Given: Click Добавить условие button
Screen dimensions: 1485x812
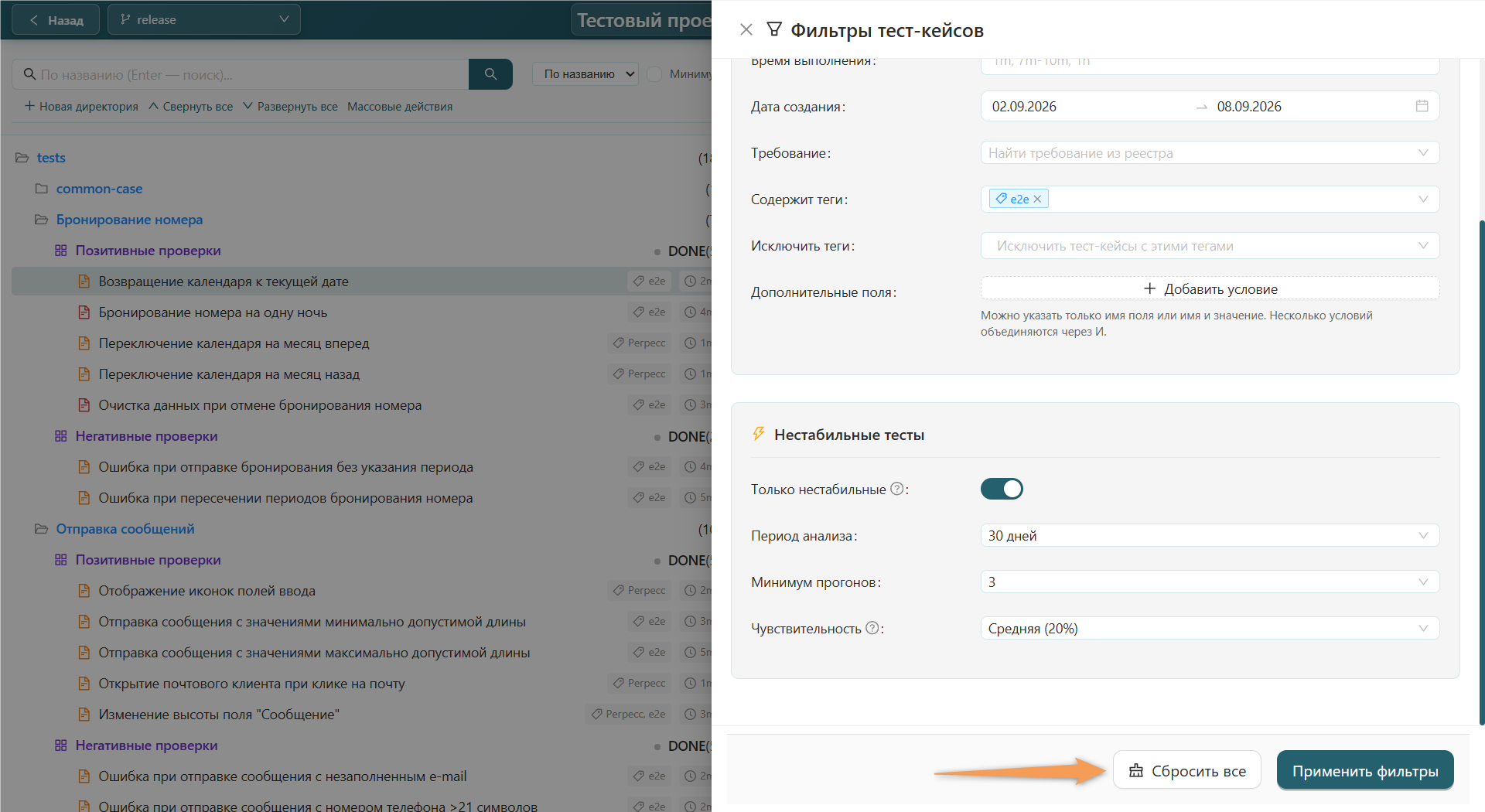Looking at the screenshot, I should click(x=1210, y=288).
